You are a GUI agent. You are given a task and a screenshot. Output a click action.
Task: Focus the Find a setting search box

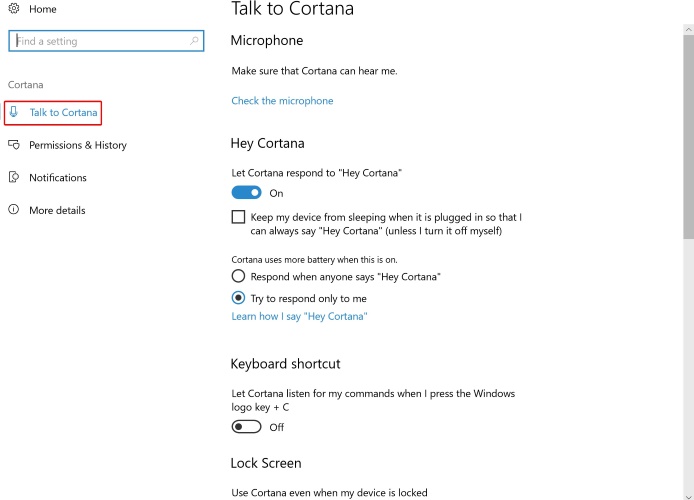(106, 41)
